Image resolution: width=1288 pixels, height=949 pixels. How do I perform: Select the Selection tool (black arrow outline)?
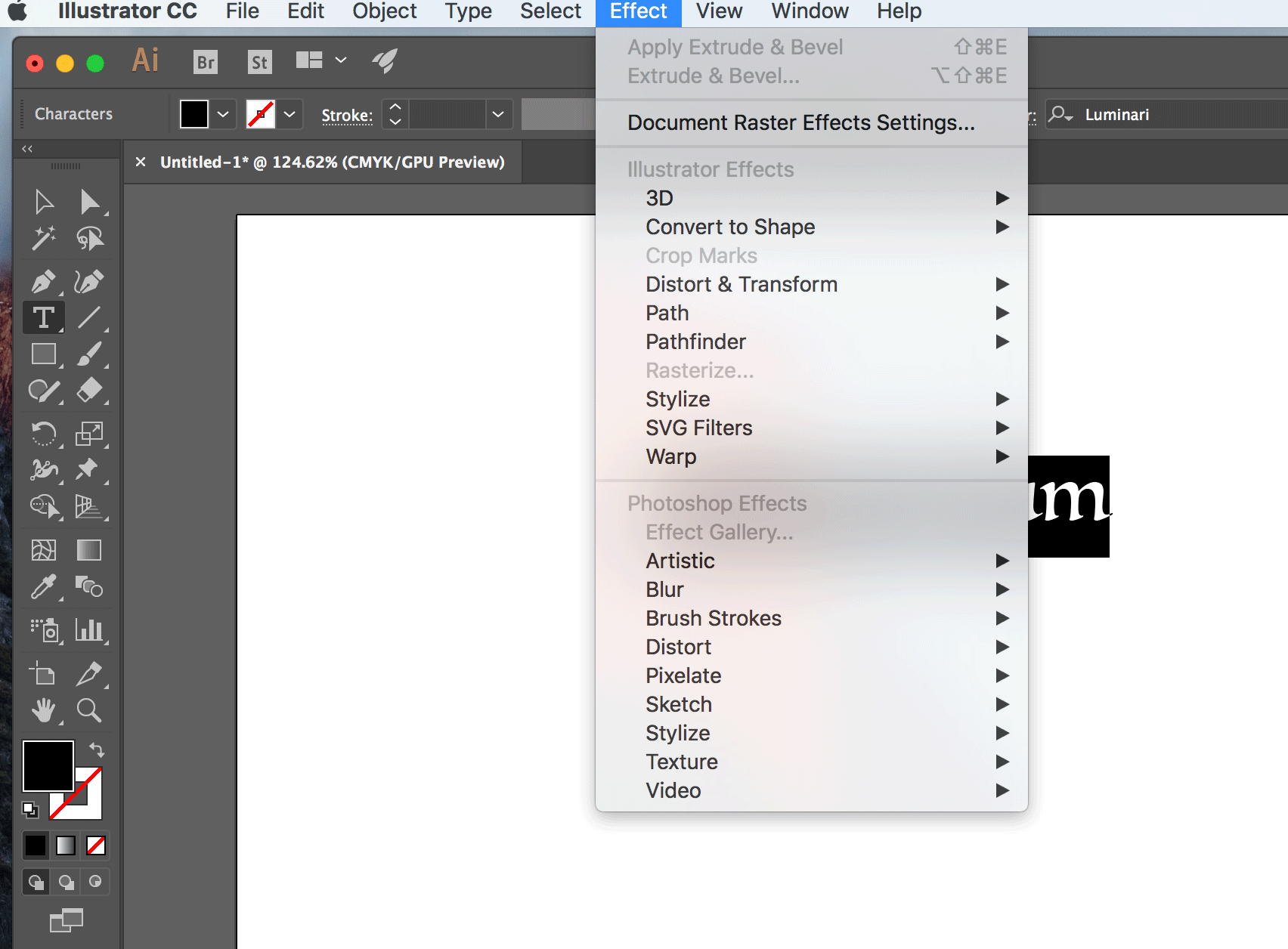44,202
